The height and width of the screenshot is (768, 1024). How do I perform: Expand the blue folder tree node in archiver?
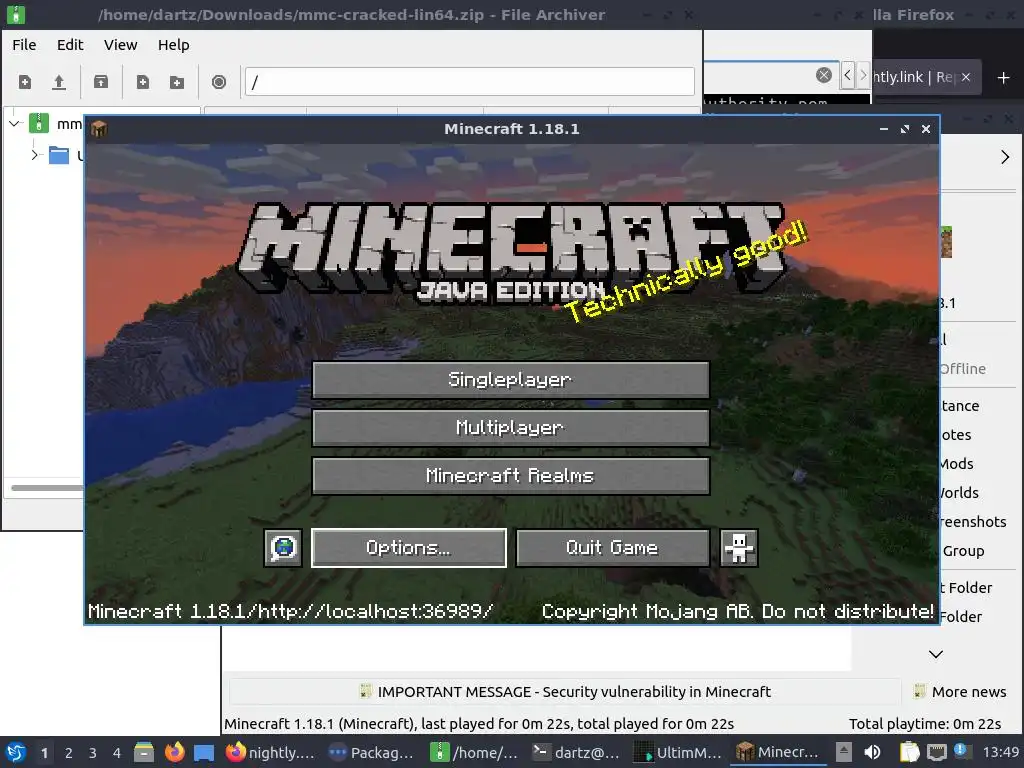point(35,155)
